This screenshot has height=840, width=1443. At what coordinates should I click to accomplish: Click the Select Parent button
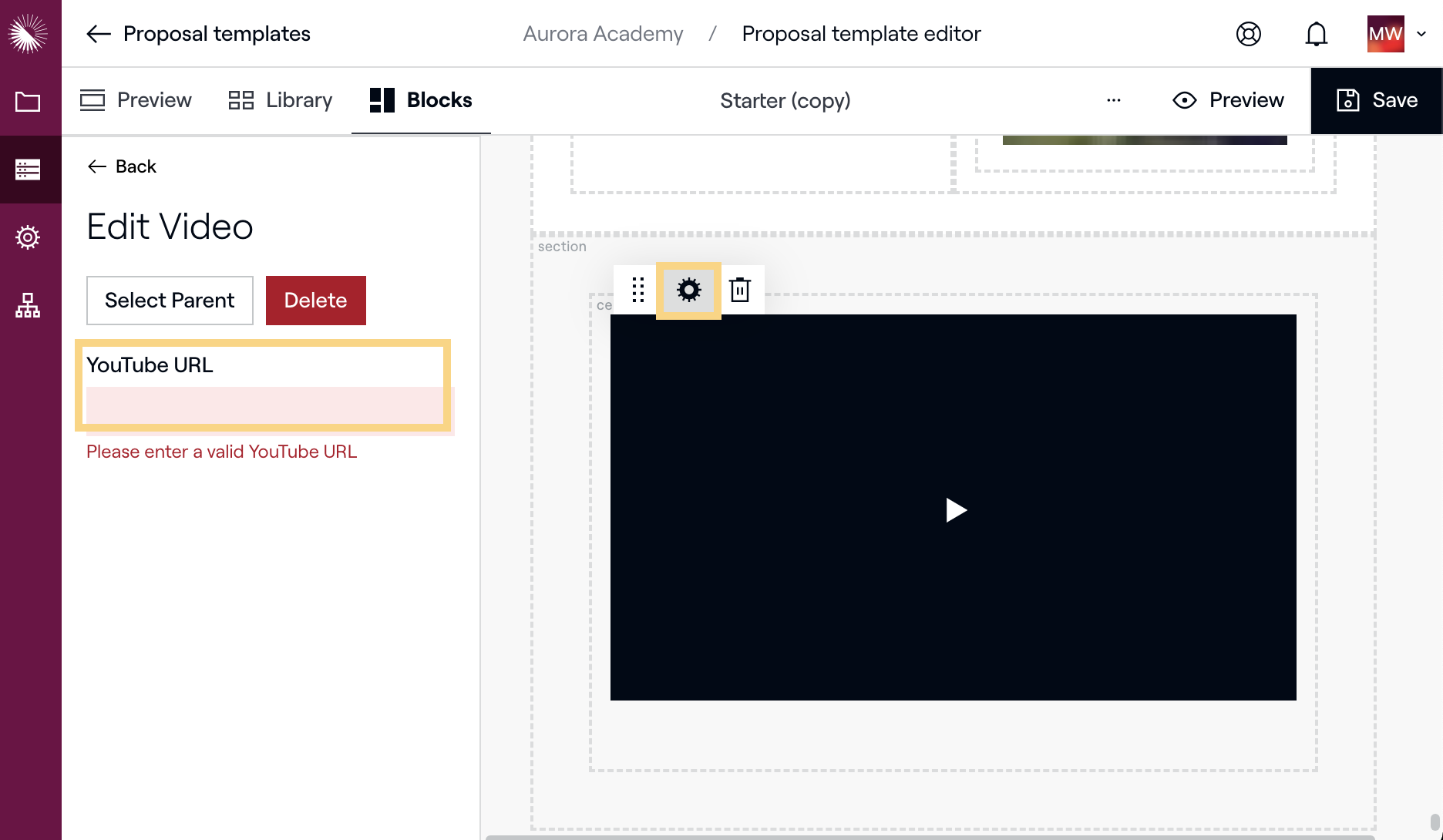(x=170, y=301)
